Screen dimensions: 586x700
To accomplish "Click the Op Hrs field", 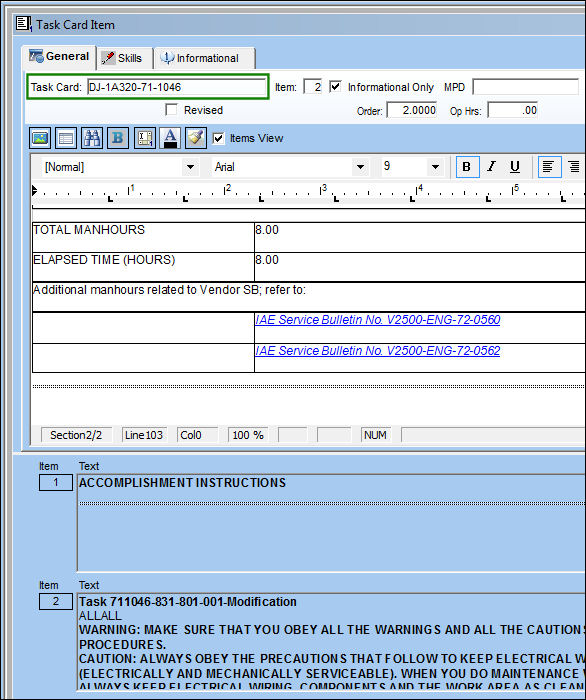I will click(512, 110).
